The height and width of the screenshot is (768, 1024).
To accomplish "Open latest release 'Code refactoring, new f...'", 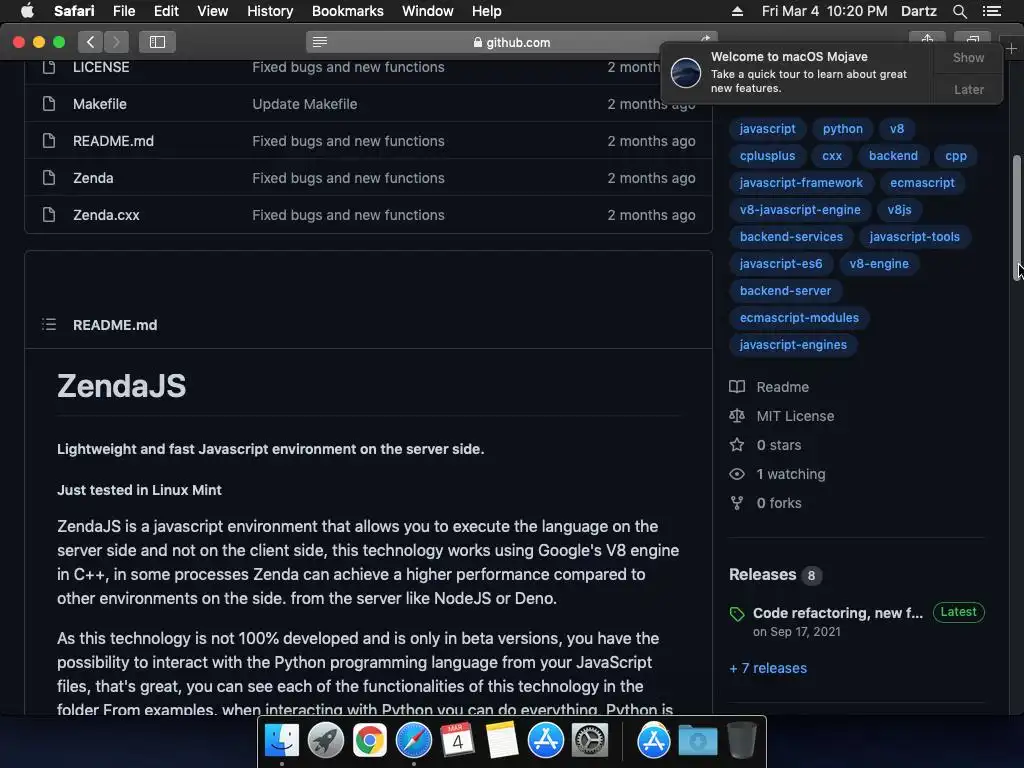I will click(x=838, y=613).
